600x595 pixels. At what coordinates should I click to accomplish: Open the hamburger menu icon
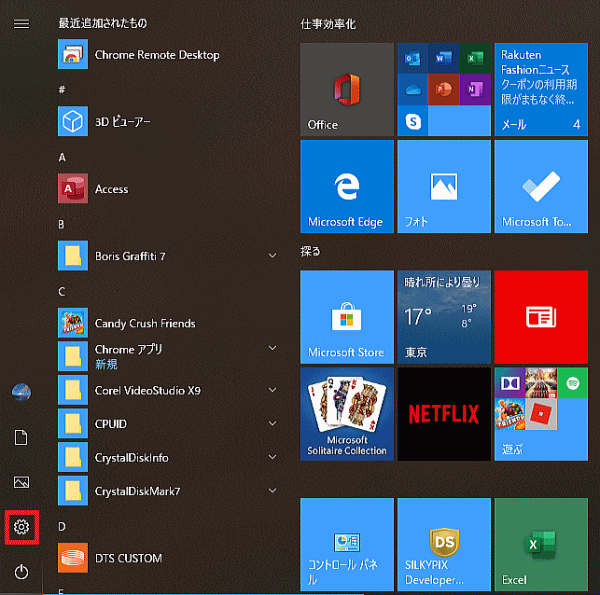(x=21, y=24)
